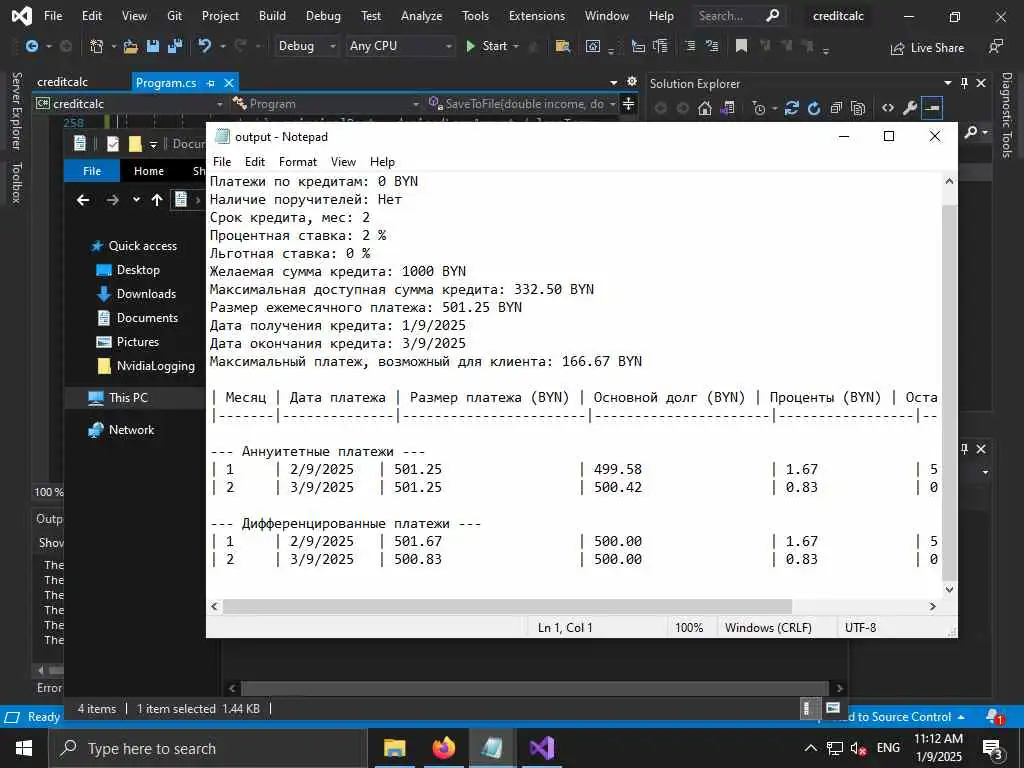
Task: Save the current file with the Save icon
Action: (x=153, y=46)
